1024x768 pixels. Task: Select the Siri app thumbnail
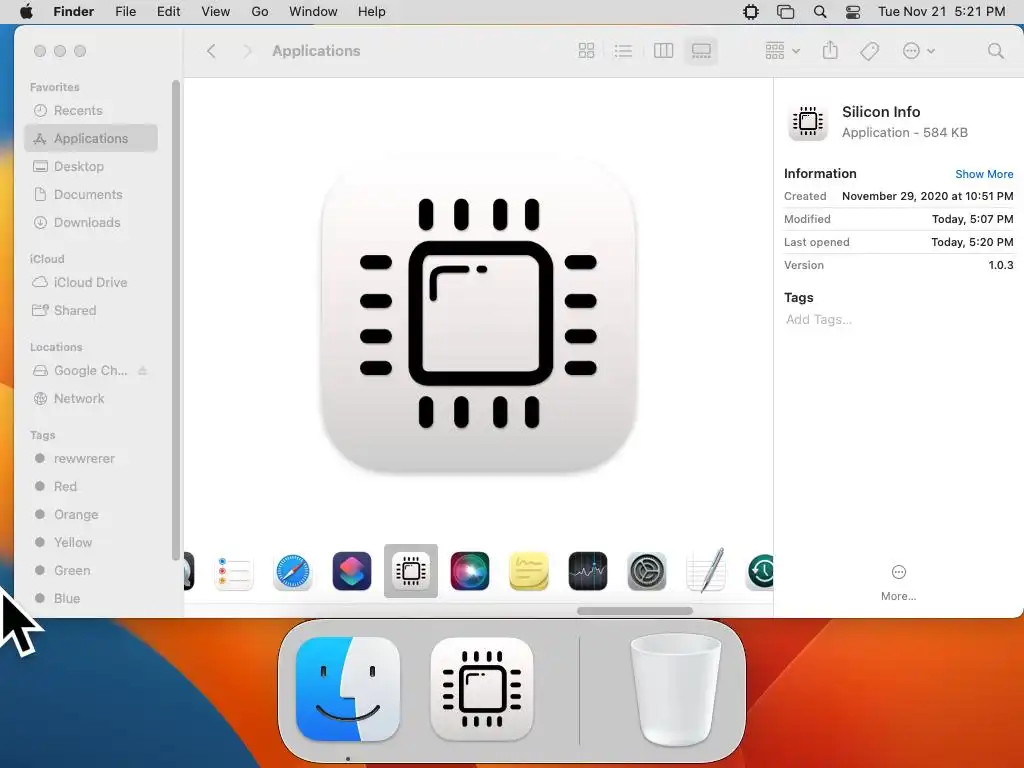(470, 571)
